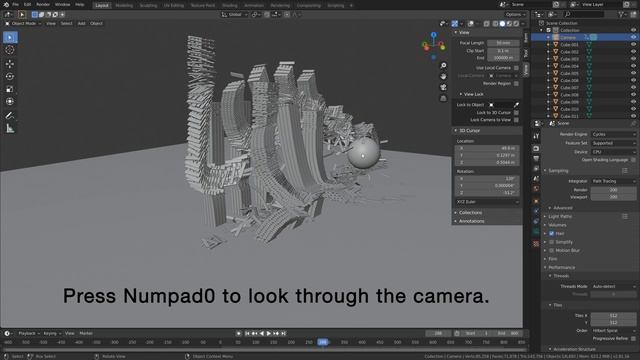The image size is (640, 360).
Task: Jump to the timeline end frame
Action: coord(283,333)
